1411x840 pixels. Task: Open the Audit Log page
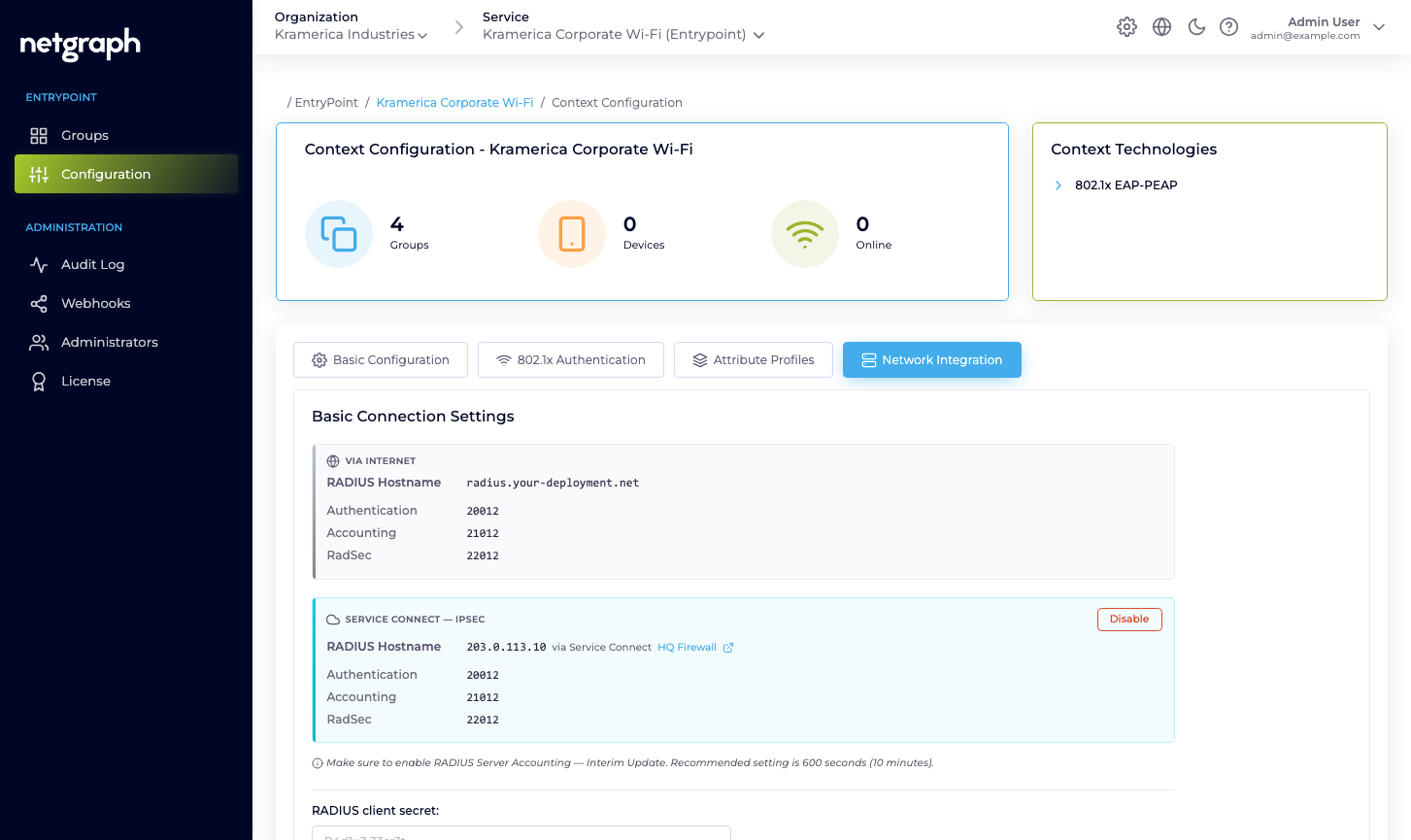[x=126, y=264]
